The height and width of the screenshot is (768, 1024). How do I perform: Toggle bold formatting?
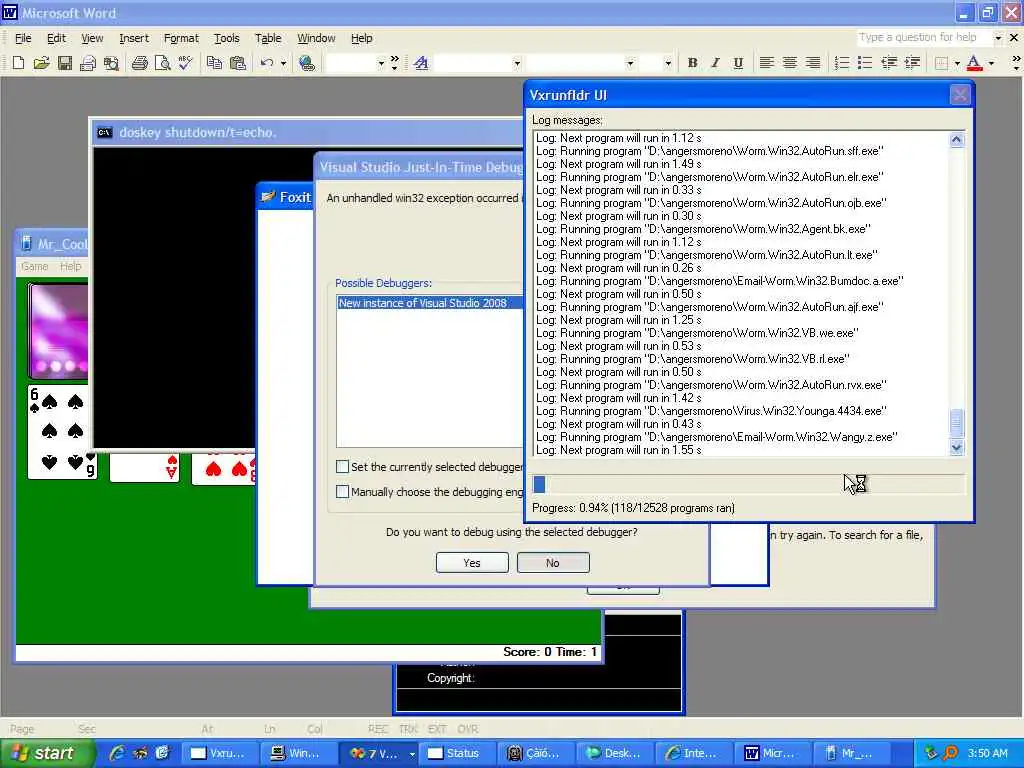click(x=692, y=63)
